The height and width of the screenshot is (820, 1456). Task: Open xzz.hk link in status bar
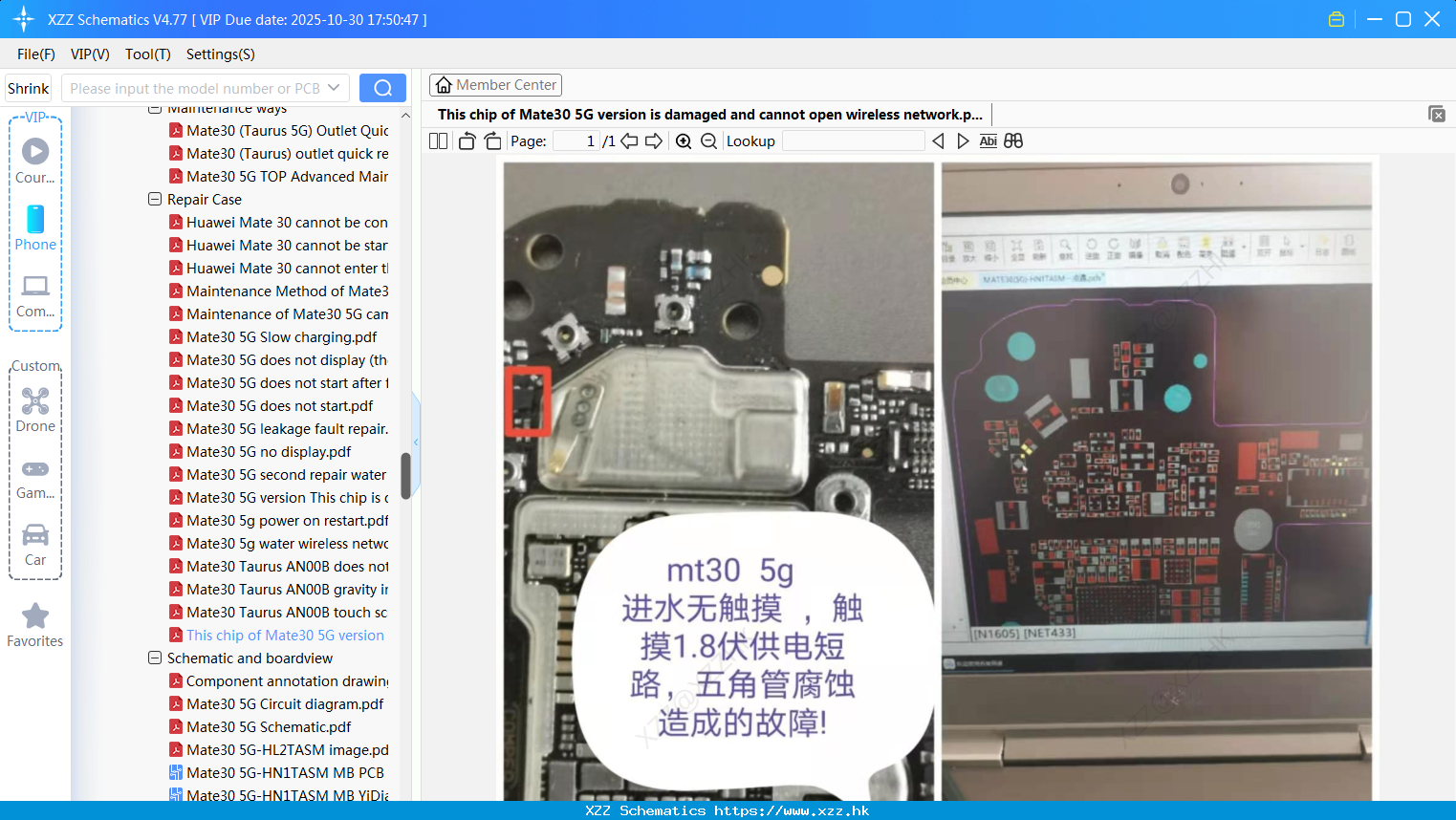(792, 810)
